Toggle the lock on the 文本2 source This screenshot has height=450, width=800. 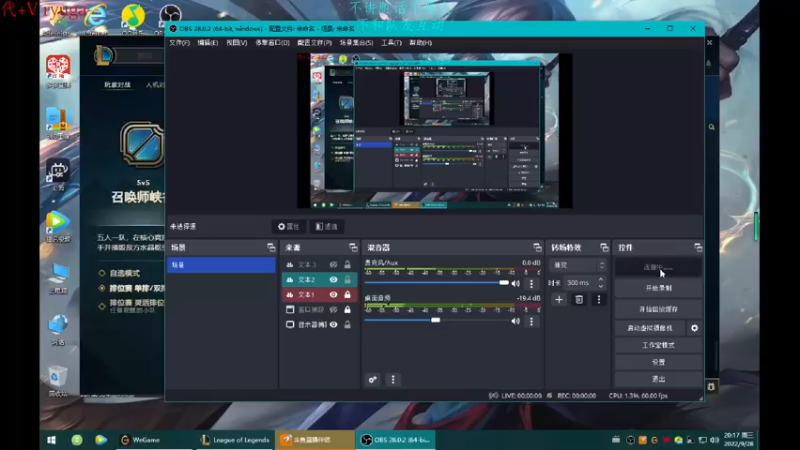click(347, 280)
